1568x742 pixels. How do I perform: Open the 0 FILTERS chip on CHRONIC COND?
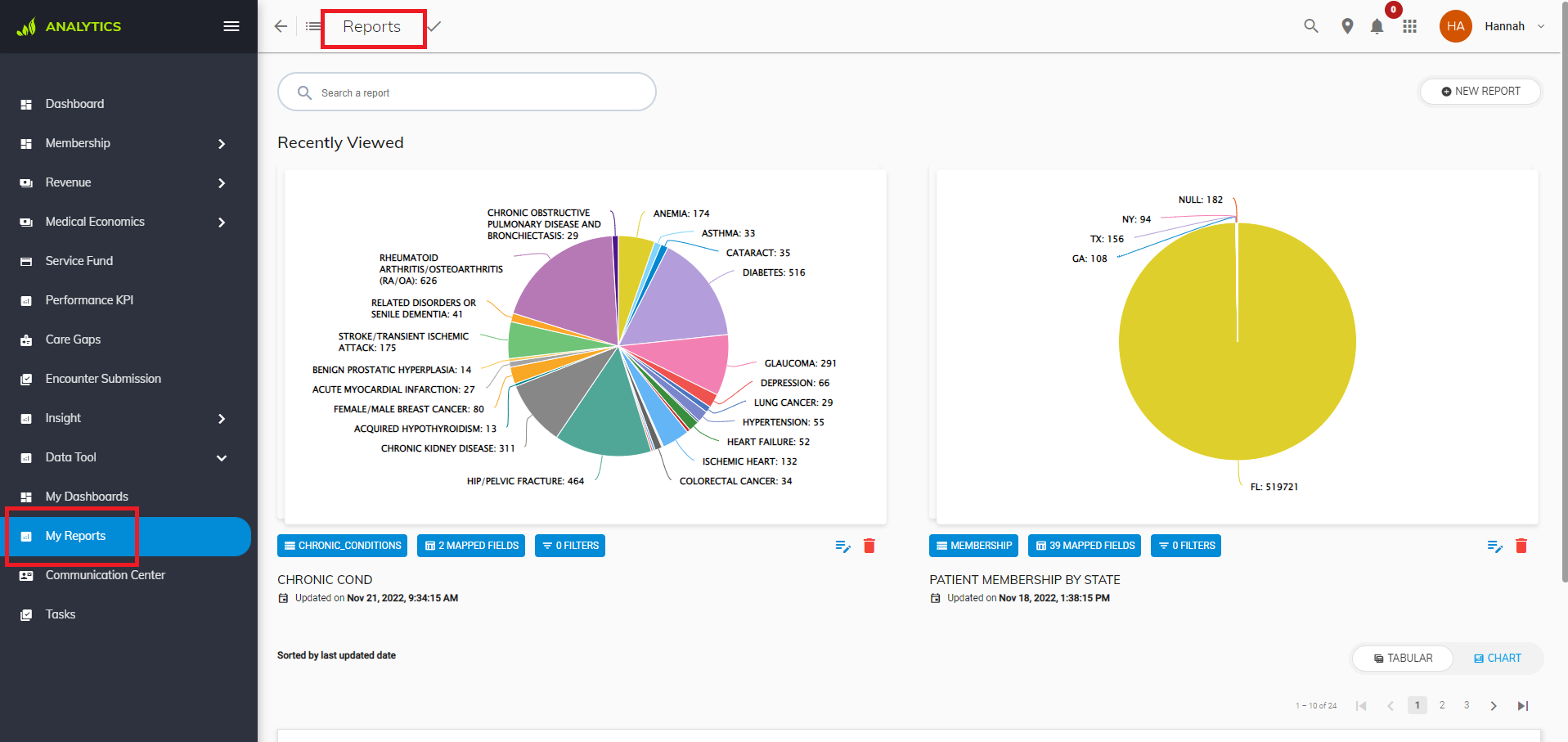click(x=570, y=546)
